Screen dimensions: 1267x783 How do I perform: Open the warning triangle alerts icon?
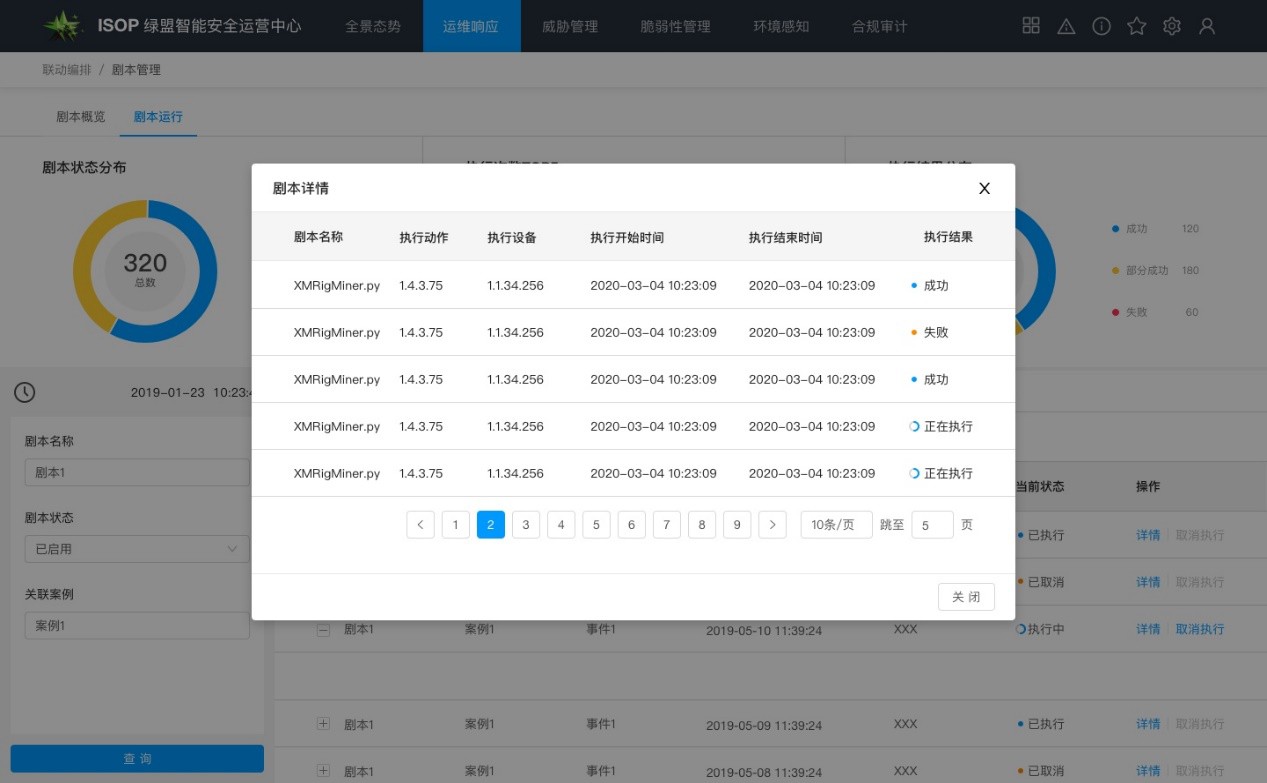[x=1066, y=26]
